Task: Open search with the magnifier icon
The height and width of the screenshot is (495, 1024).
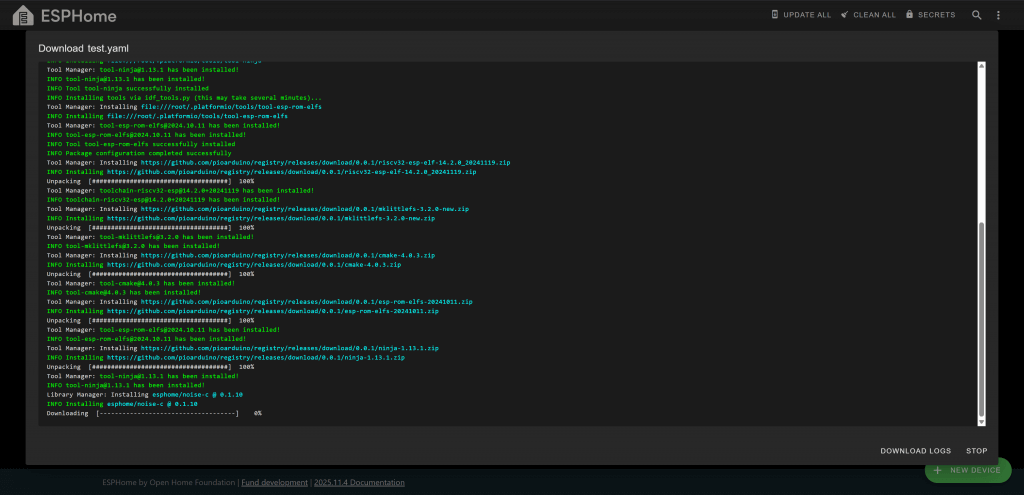Action: tap(977, 15)
